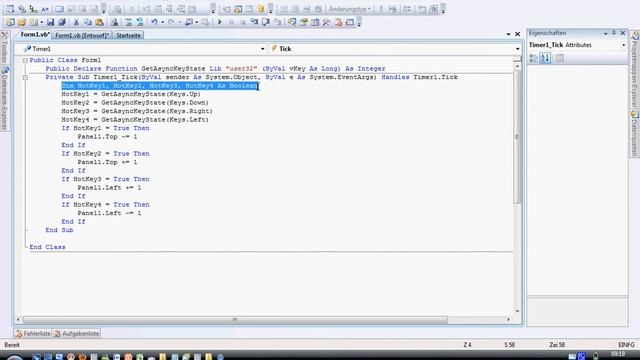Viewport: 640px width, 360px height.
Task: Click the Start Debugging play icon
Action: tap(220, 22)
